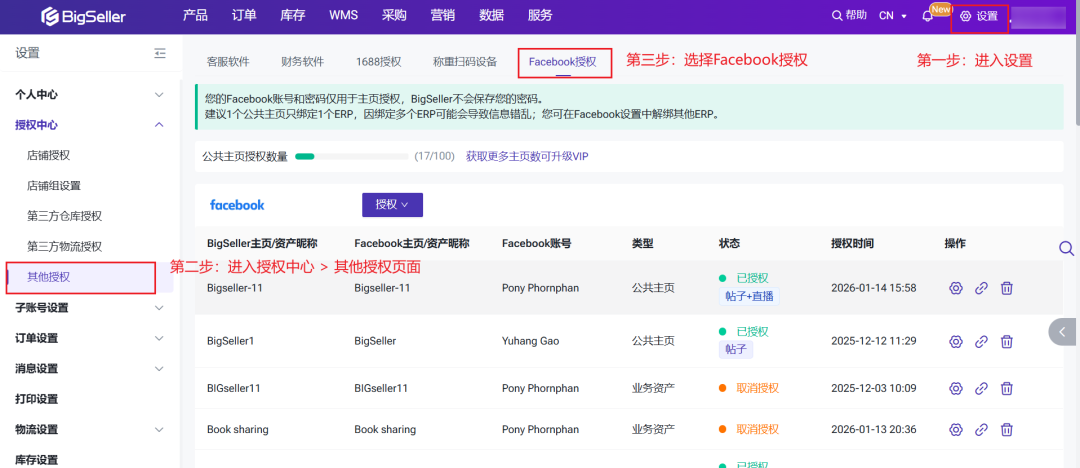Viewport: 1080px width, 468px height.
Task: Switch to the 1688授权 tab
Action: pos(378,62)
